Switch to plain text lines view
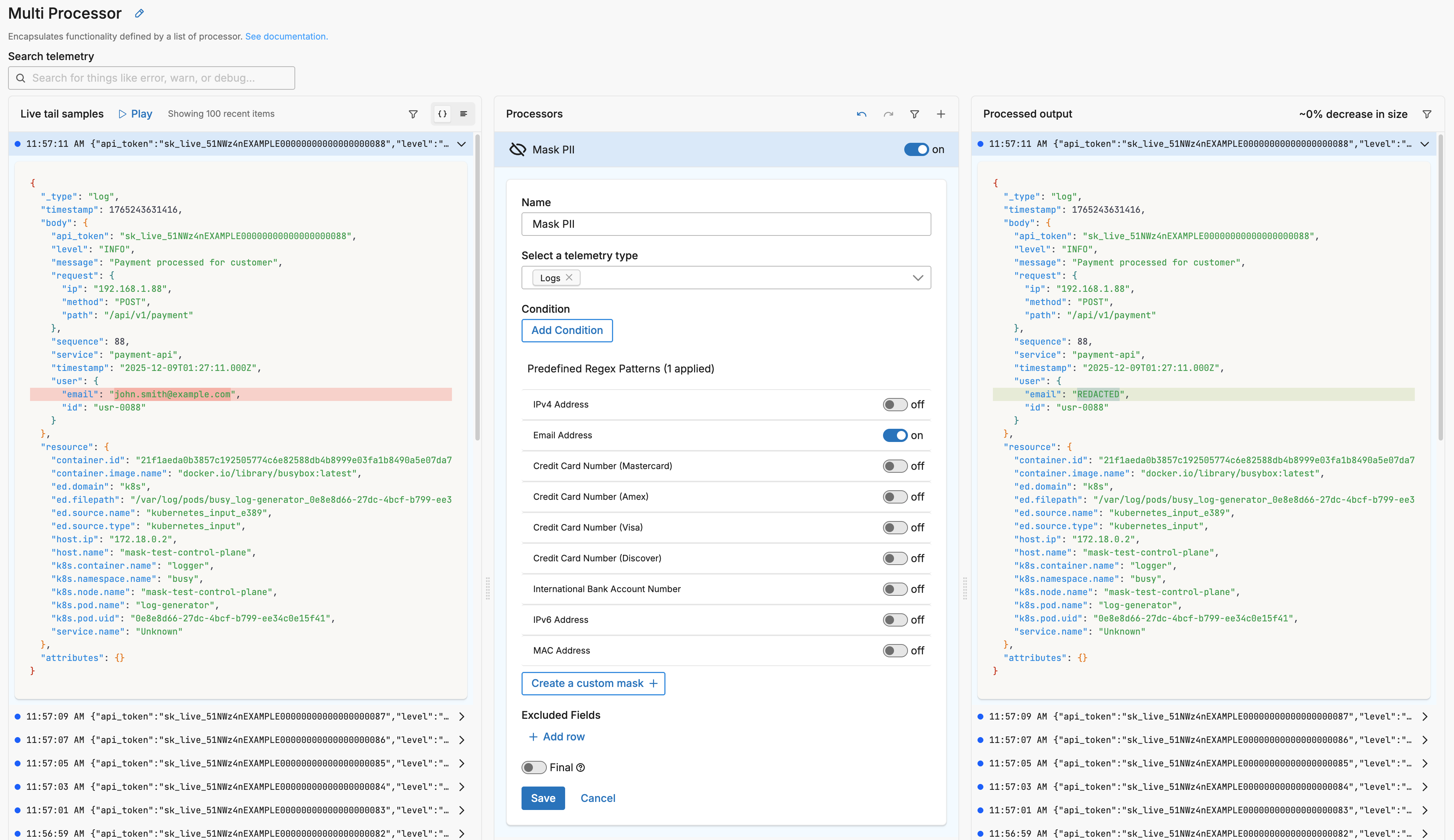This screenshot has width=1454, height=840. (463, 114)
